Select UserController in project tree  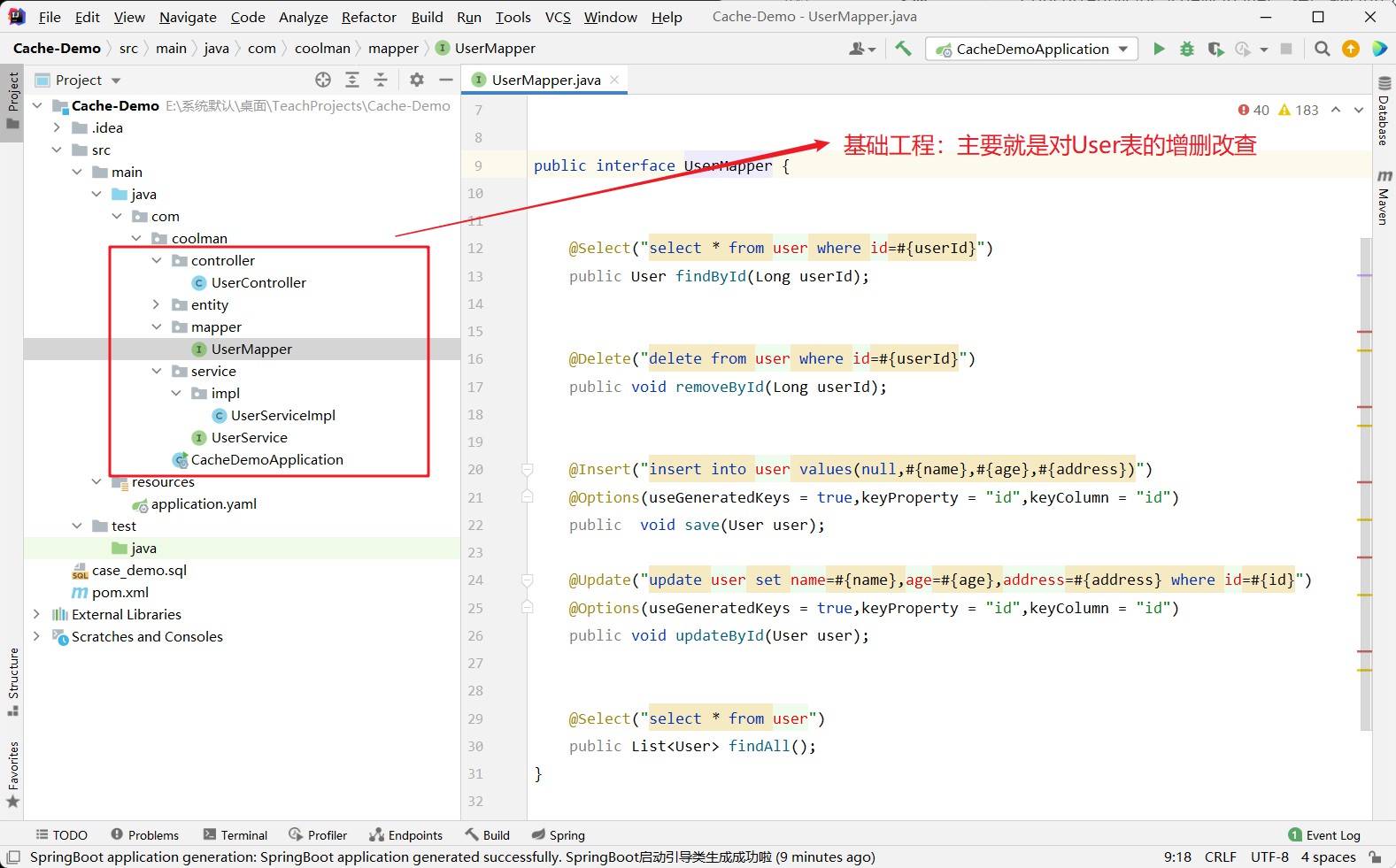tap(258, 282)
